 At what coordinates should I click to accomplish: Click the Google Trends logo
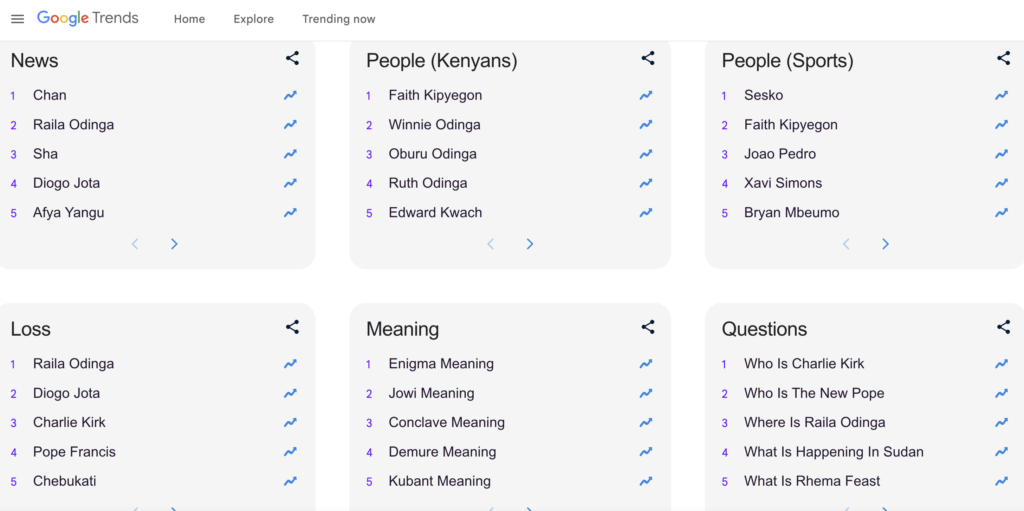pos(88,18)
